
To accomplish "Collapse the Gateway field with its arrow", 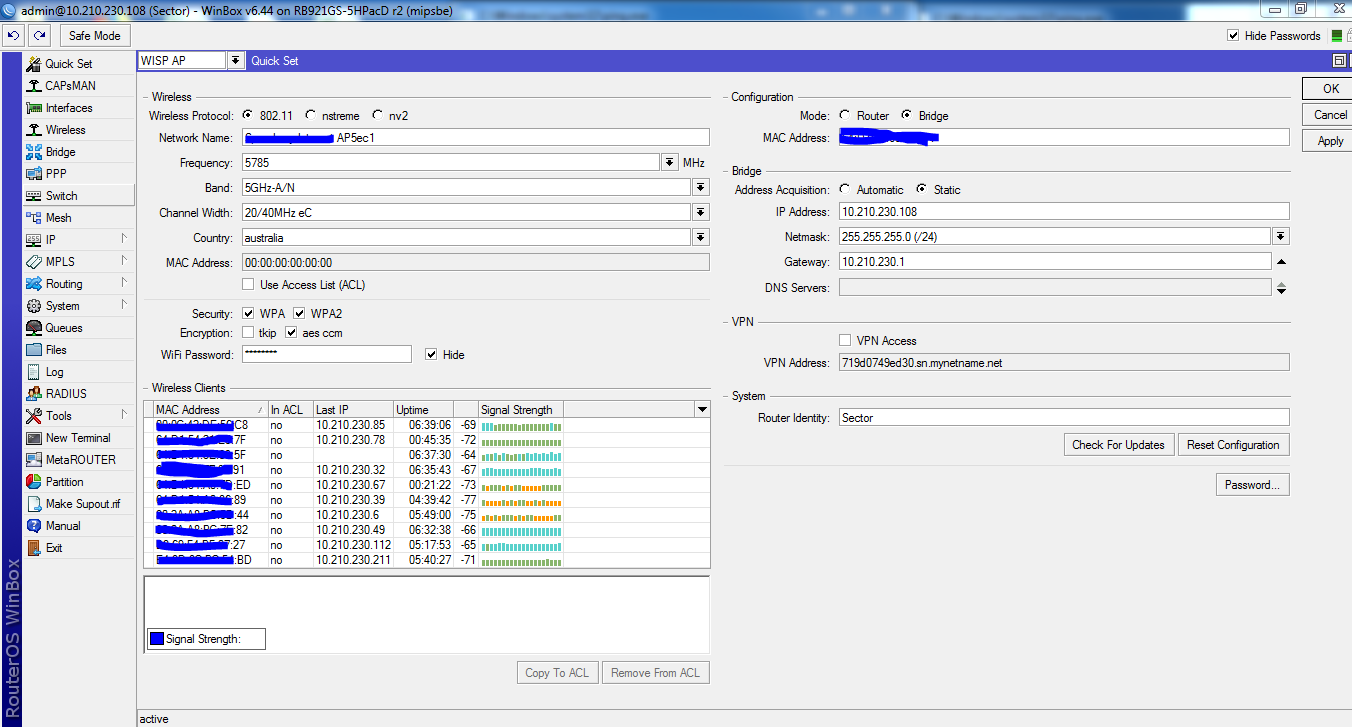I will point(1281,262).
